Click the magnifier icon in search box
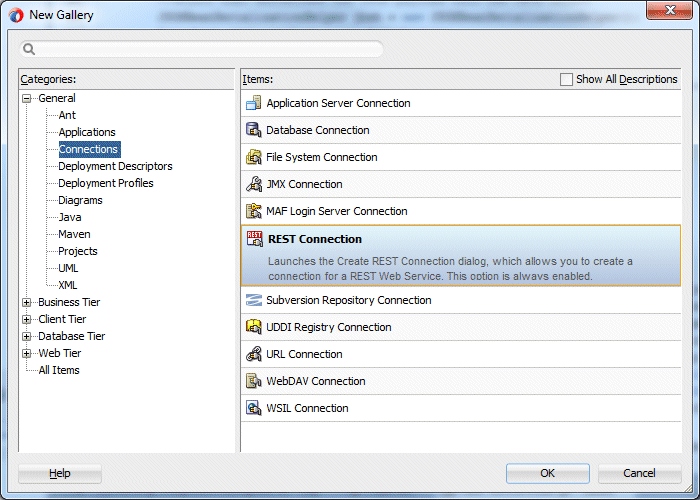Image resolution: width=700 pixels, height=500 pixels. pos(29,49)
